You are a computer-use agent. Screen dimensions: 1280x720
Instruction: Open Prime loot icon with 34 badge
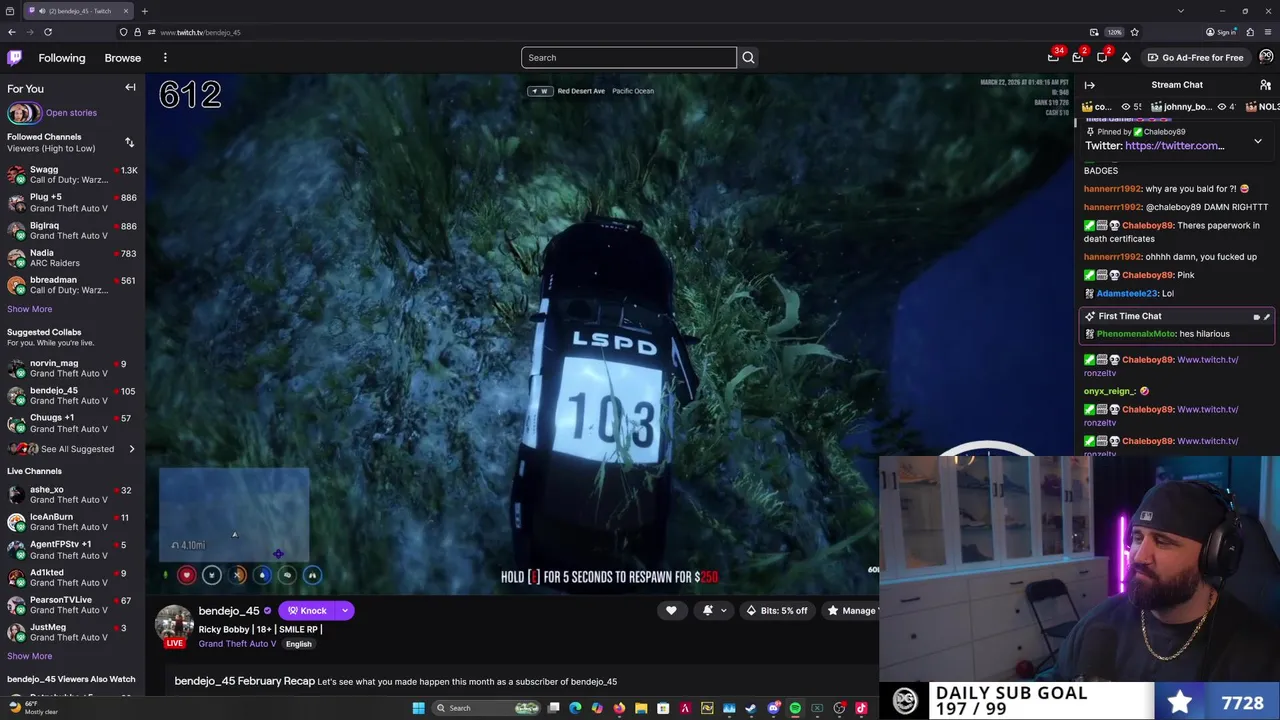click(x=1054, y=57)
